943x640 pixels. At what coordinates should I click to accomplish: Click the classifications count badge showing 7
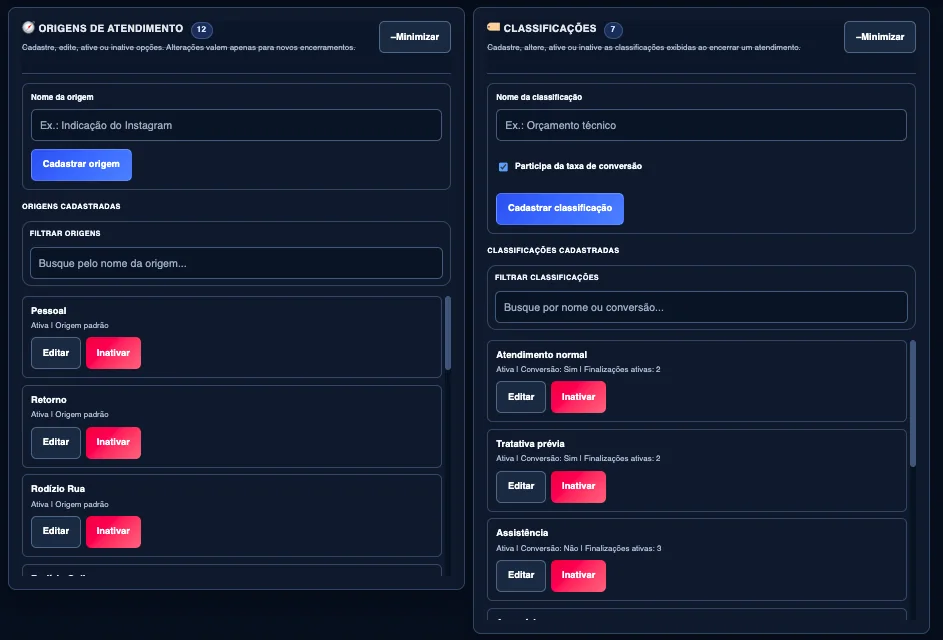[613, 29]
